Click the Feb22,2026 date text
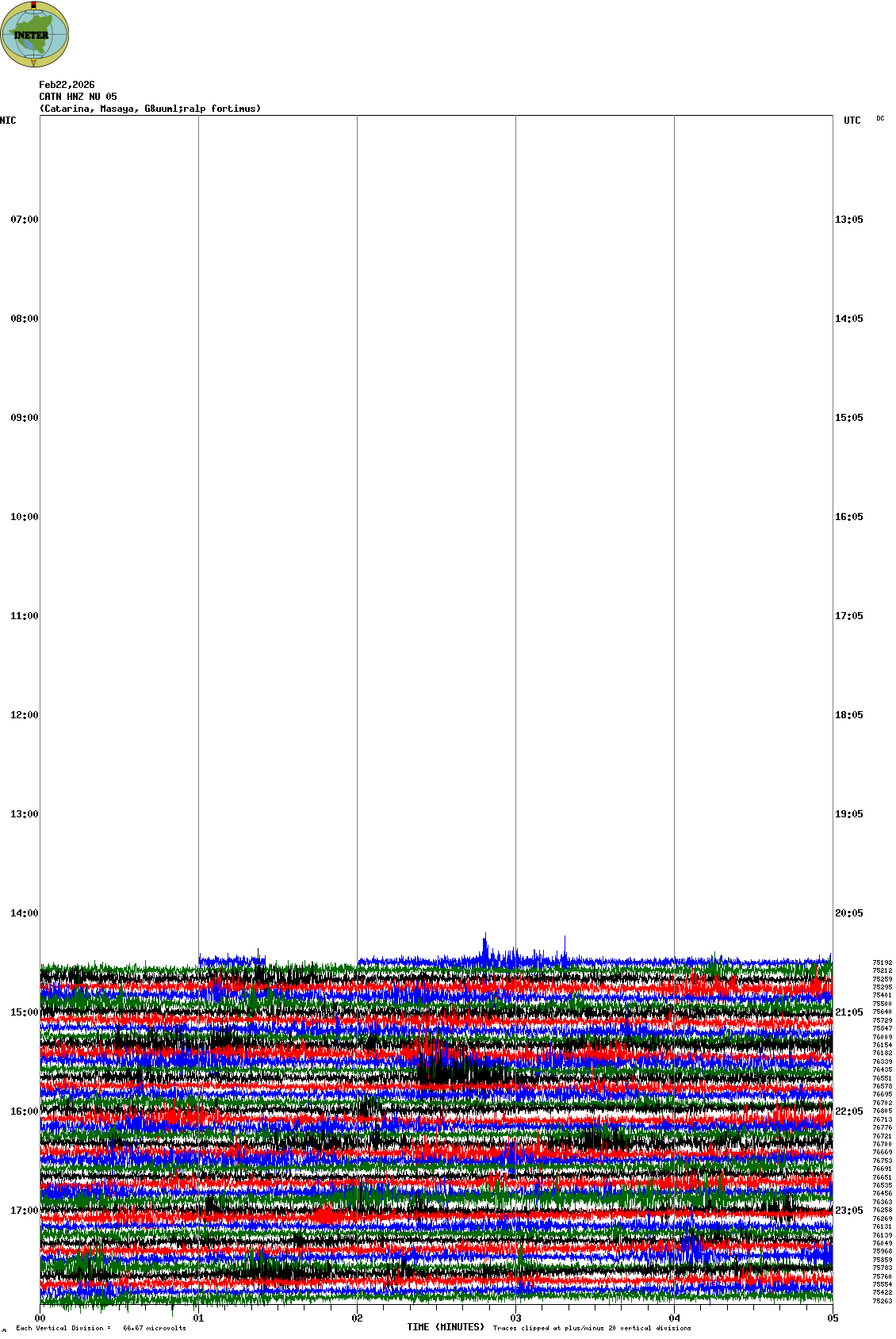 pyautogui.click(x=67, y=85)
